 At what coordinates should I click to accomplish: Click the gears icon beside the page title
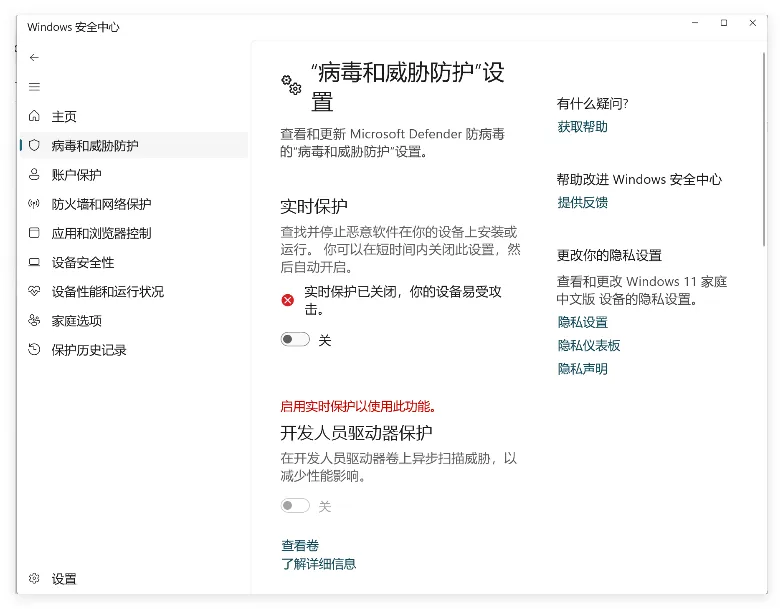291,85
